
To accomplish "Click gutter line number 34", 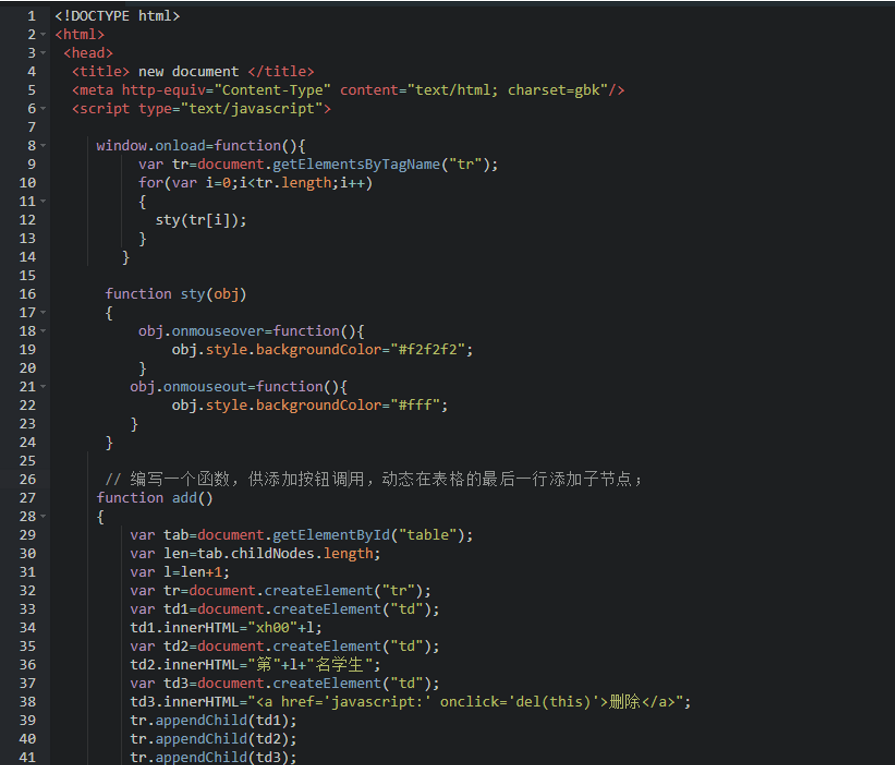I will pyautogui.click(x=27, y=628).
